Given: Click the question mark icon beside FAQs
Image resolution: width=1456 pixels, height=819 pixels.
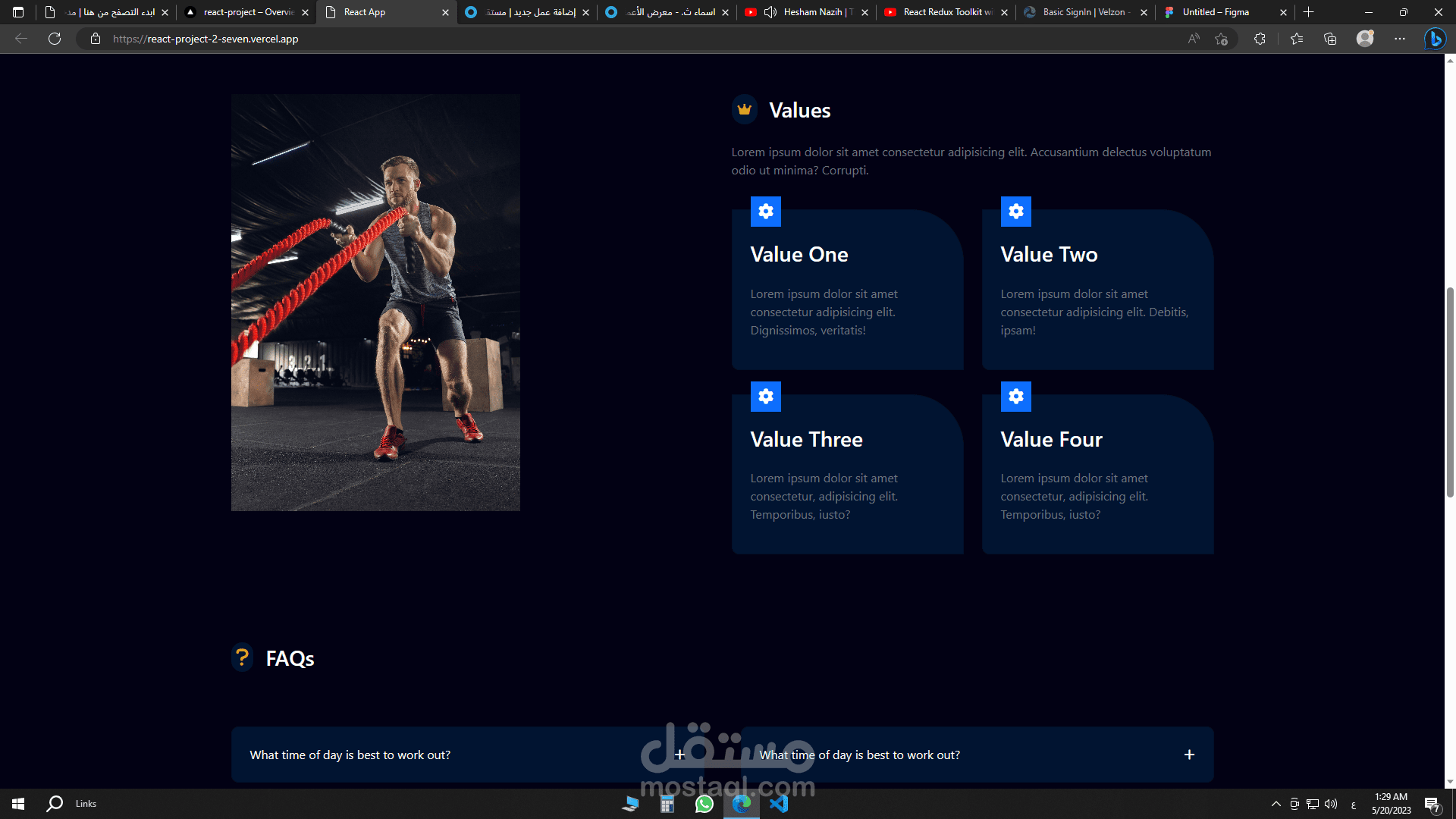Looking at the screenshot, I should (242, 657).
